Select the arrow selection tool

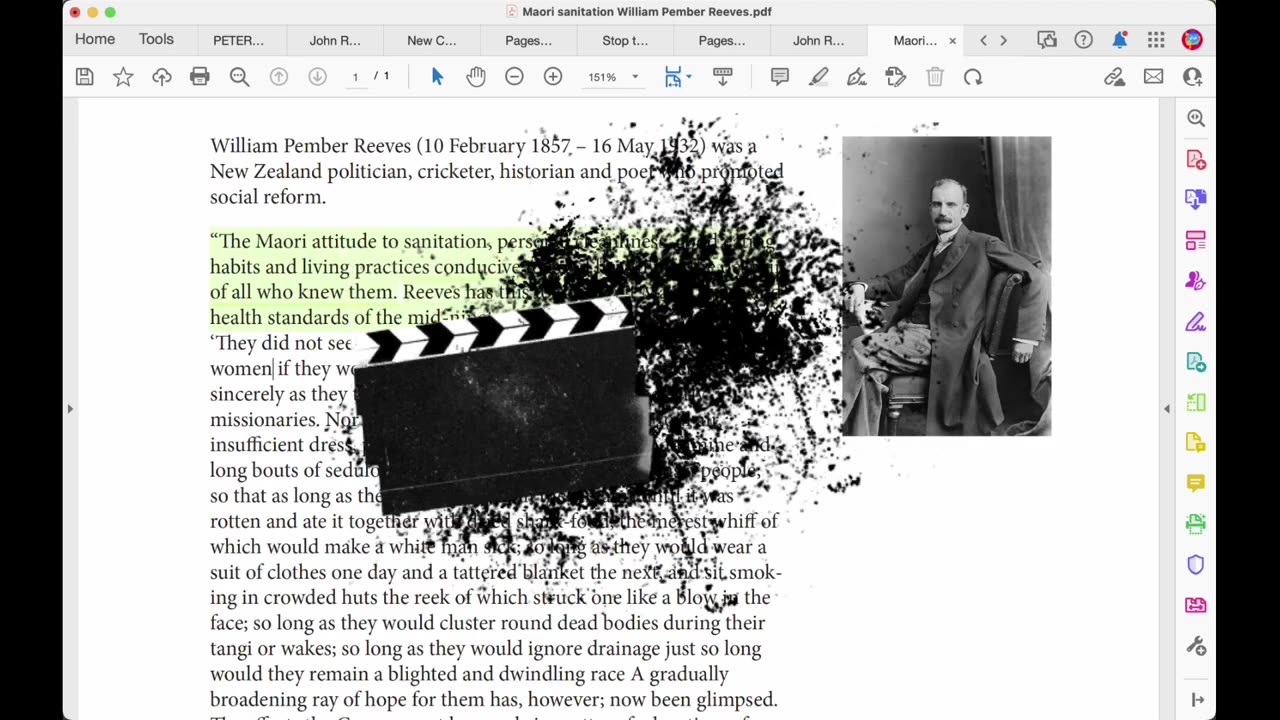pyautogui.click(x=437, y=77)
